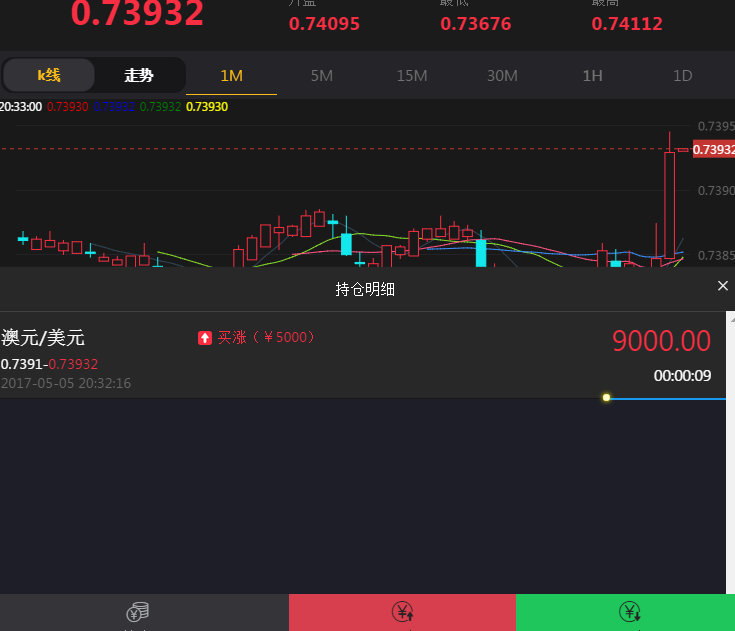This screenshot has height=631, width=735.
Task: Select the 5M timeframe tab
Action: pos(322,75)
